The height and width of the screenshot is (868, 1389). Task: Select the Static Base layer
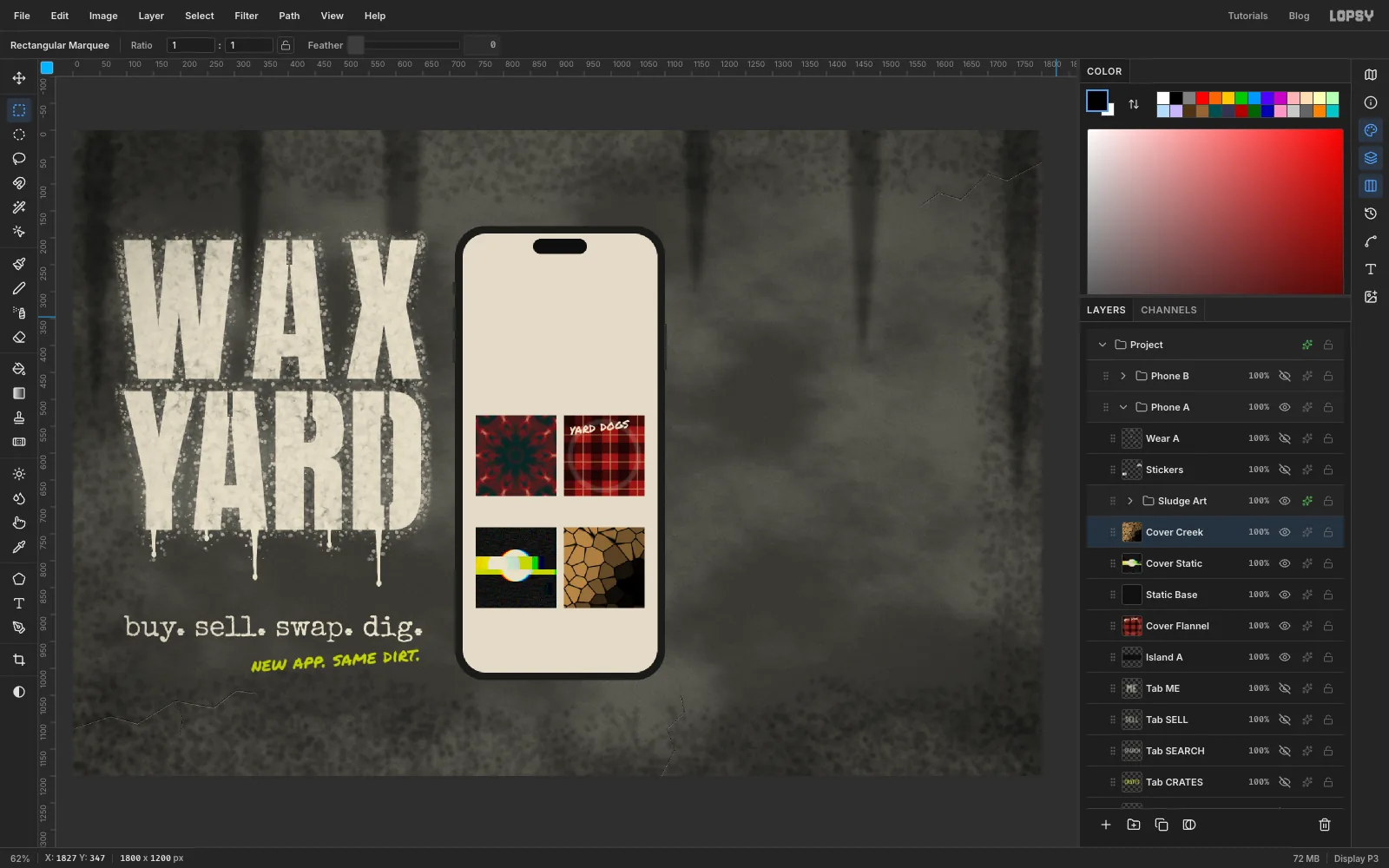(1215, 595)
